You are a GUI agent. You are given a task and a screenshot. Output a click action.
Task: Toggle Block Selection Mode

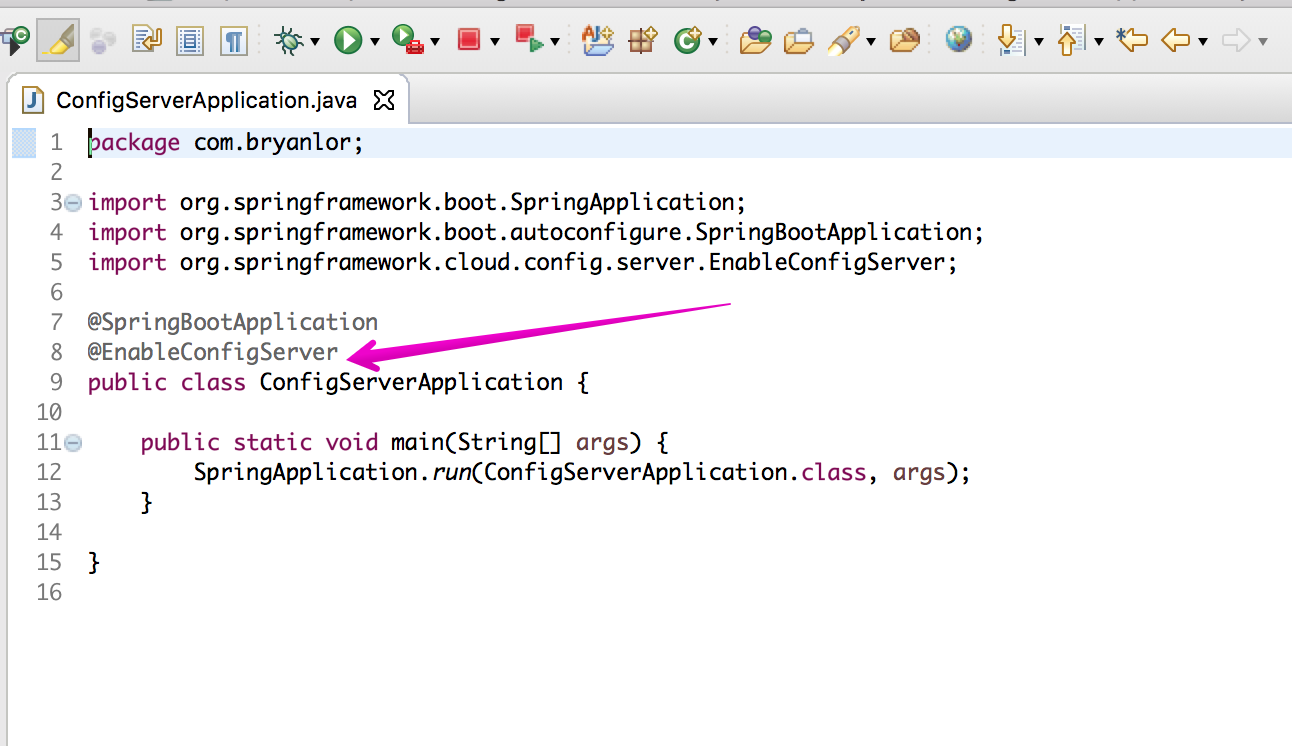pos(190,40)
